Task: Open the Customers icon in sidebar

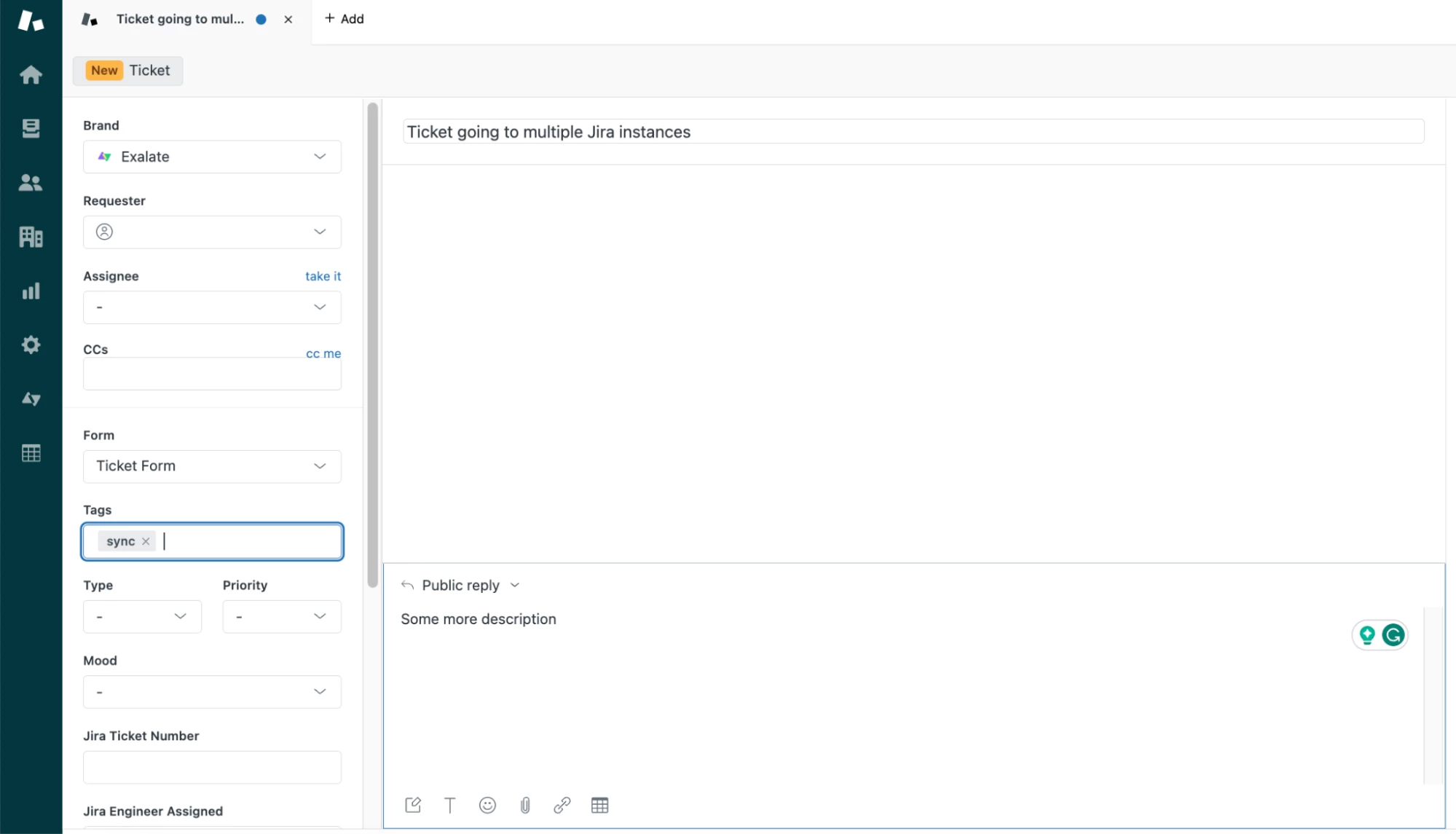Action: [x=31, y=183]
